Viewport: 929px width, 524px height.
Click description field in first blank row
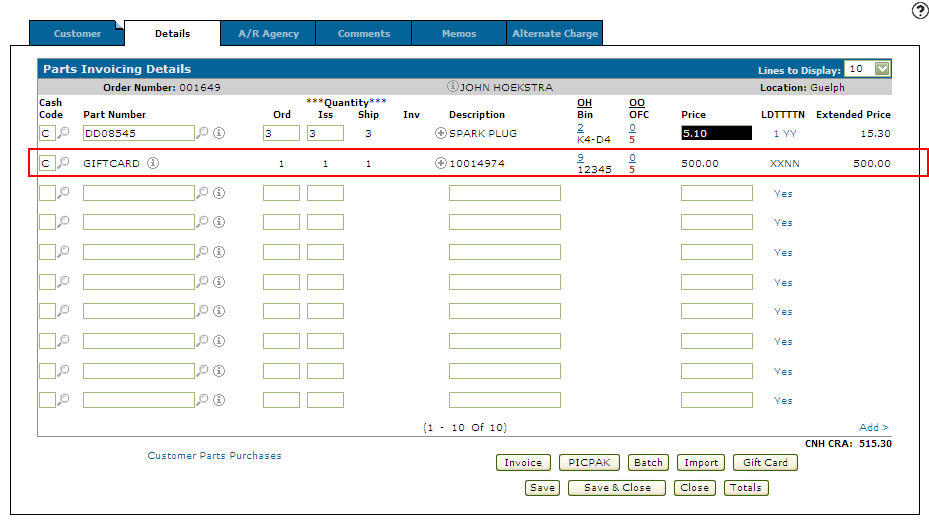[505, 193]
